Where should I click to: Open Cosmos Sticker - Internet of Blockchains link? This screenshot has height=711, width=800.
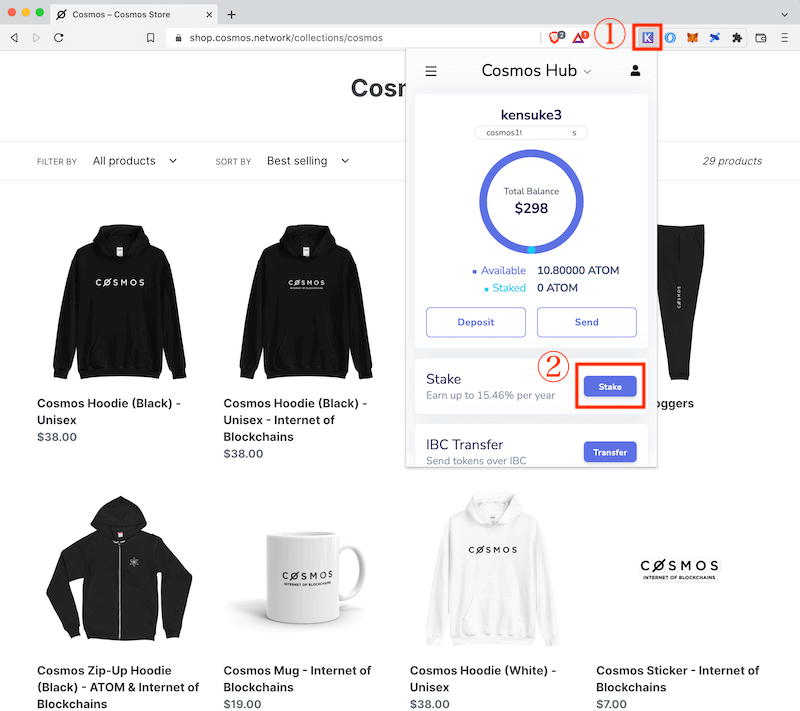coord(678,679)
